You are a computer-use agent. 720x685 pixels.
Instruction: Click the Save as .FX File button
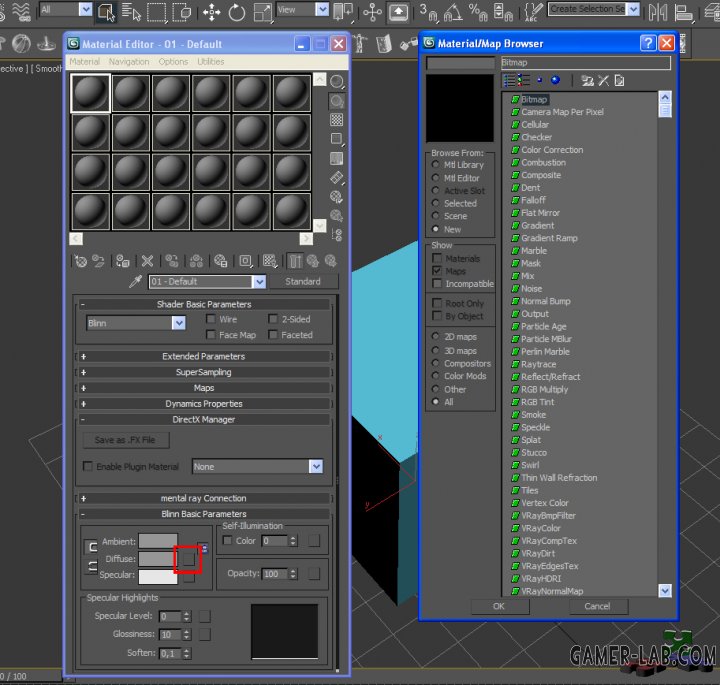125,440
